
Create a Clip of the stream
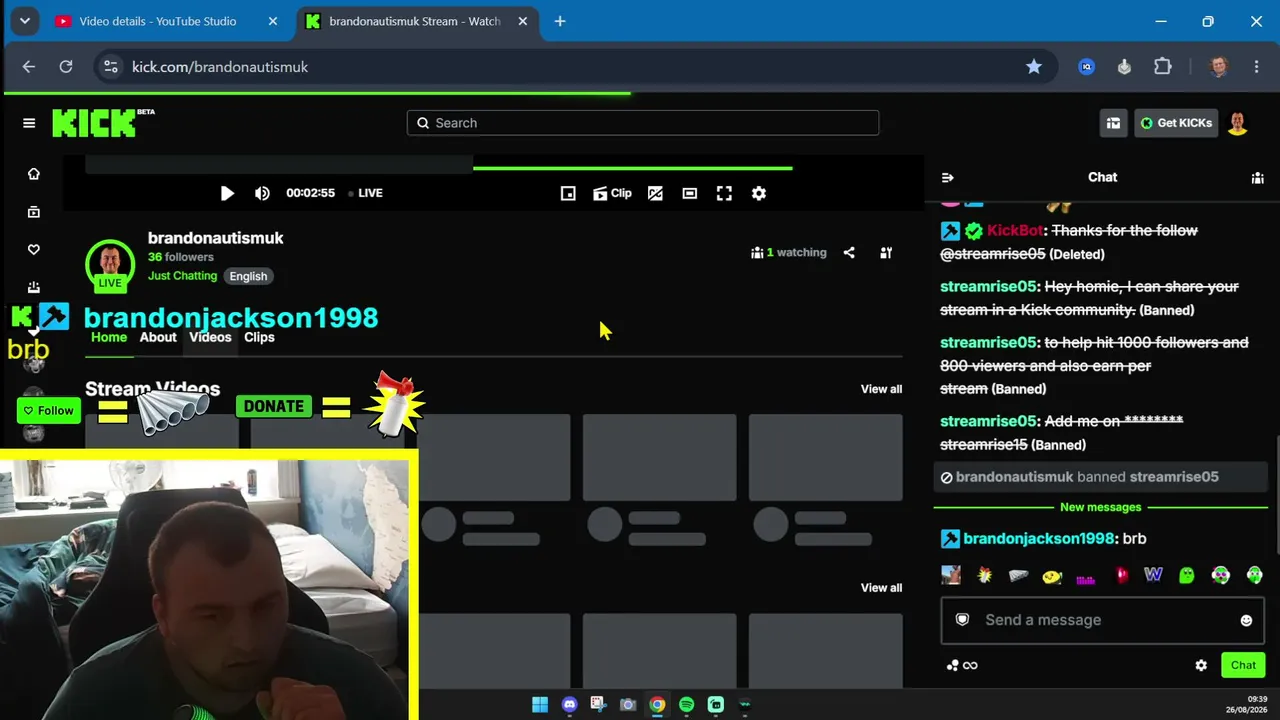coord(612,193)
